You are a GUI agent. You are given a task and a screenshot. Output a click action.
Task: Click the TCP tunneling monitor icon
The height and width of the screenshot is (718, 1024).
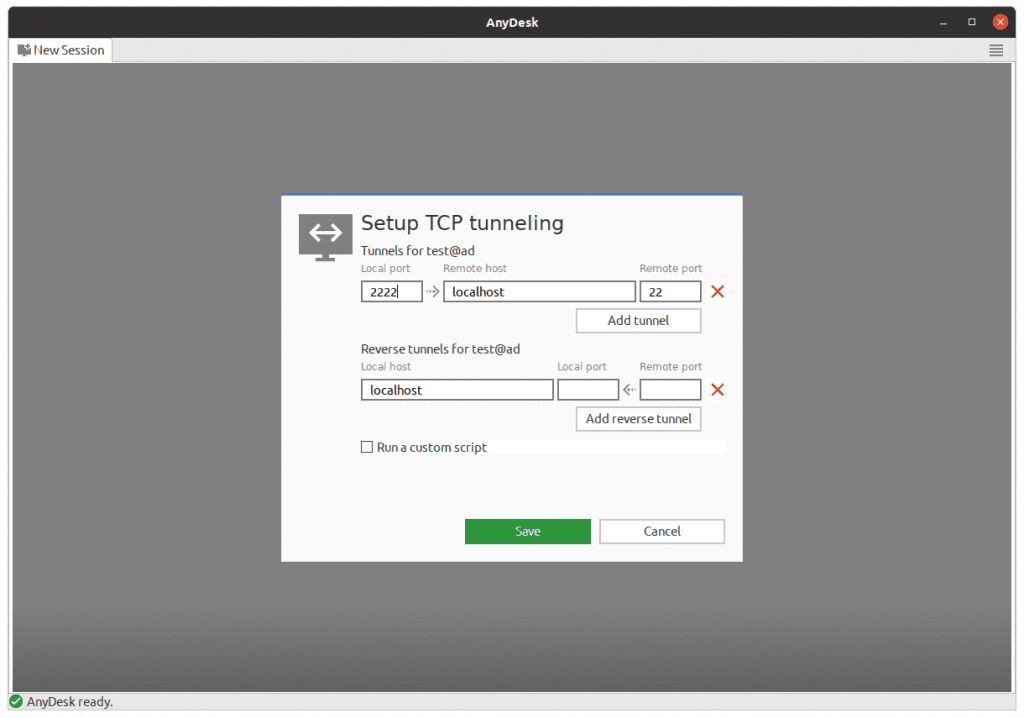point(325,237)
